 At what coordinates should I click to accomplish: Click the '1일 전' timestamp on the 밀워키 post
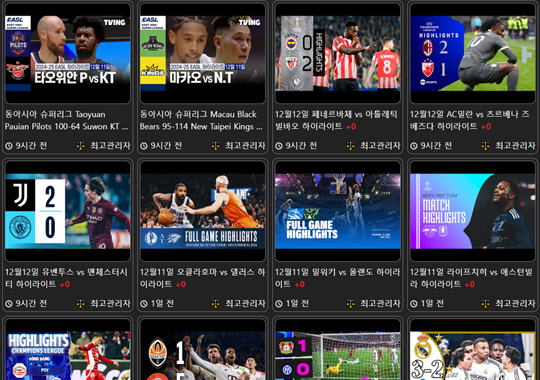pyautogui.click(x=297, y=304)
